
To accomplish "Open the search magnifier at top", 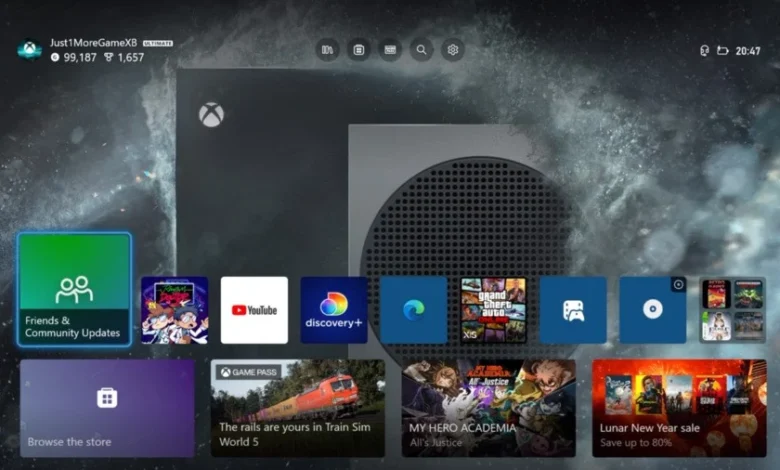I will pos(421,49).
